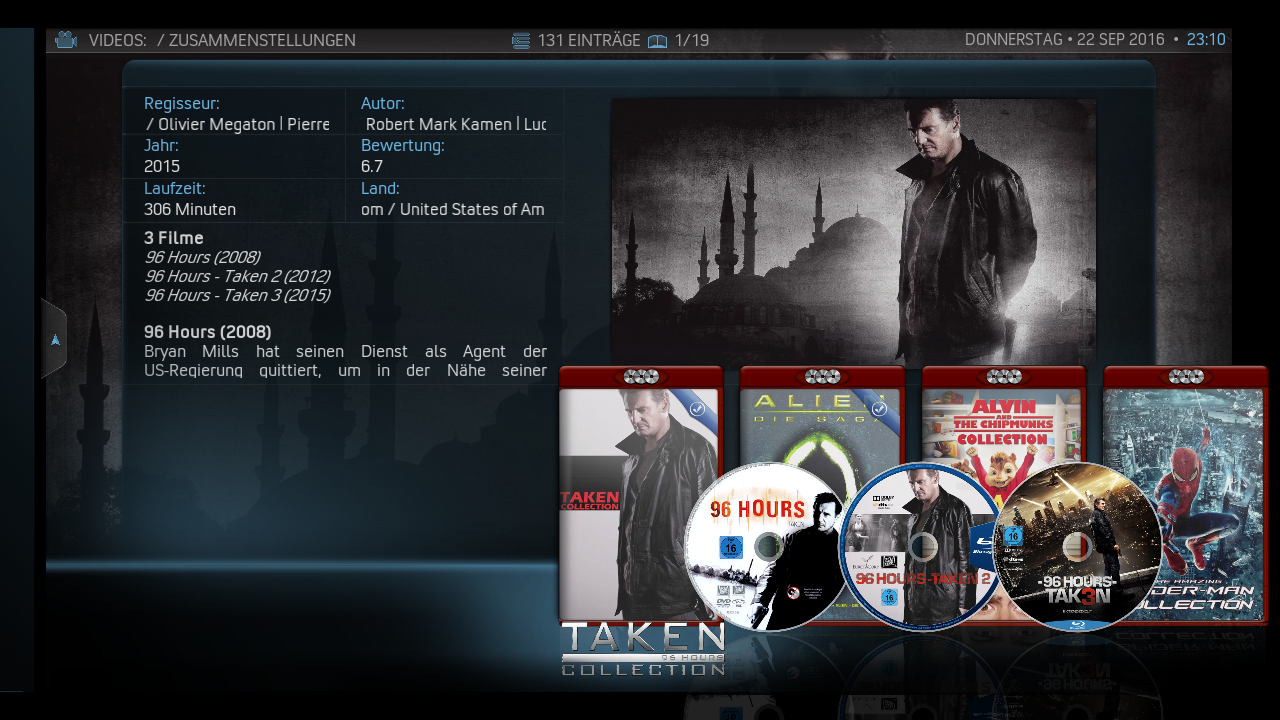Open the side menu arrow tab
This screenshot has height=720, width=1280.
54,340
